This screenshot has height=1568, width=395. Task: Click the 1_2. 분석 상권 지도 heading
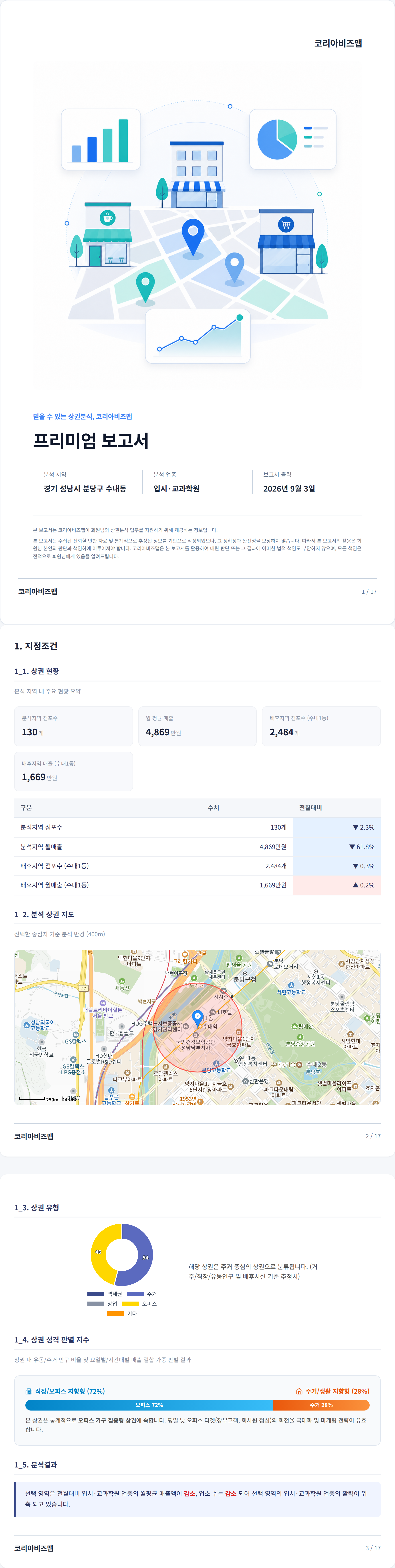[x=44, y=914]
